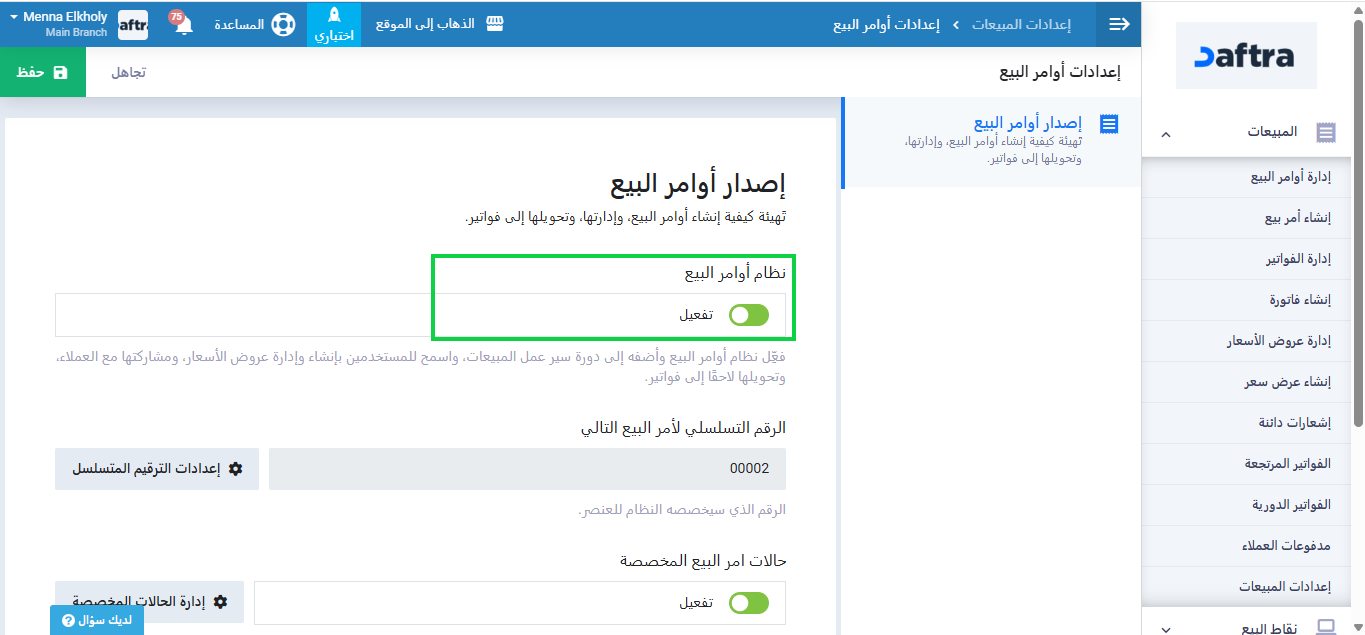Click the notification bell icon
1365x635 pixels.
point(183,26)
